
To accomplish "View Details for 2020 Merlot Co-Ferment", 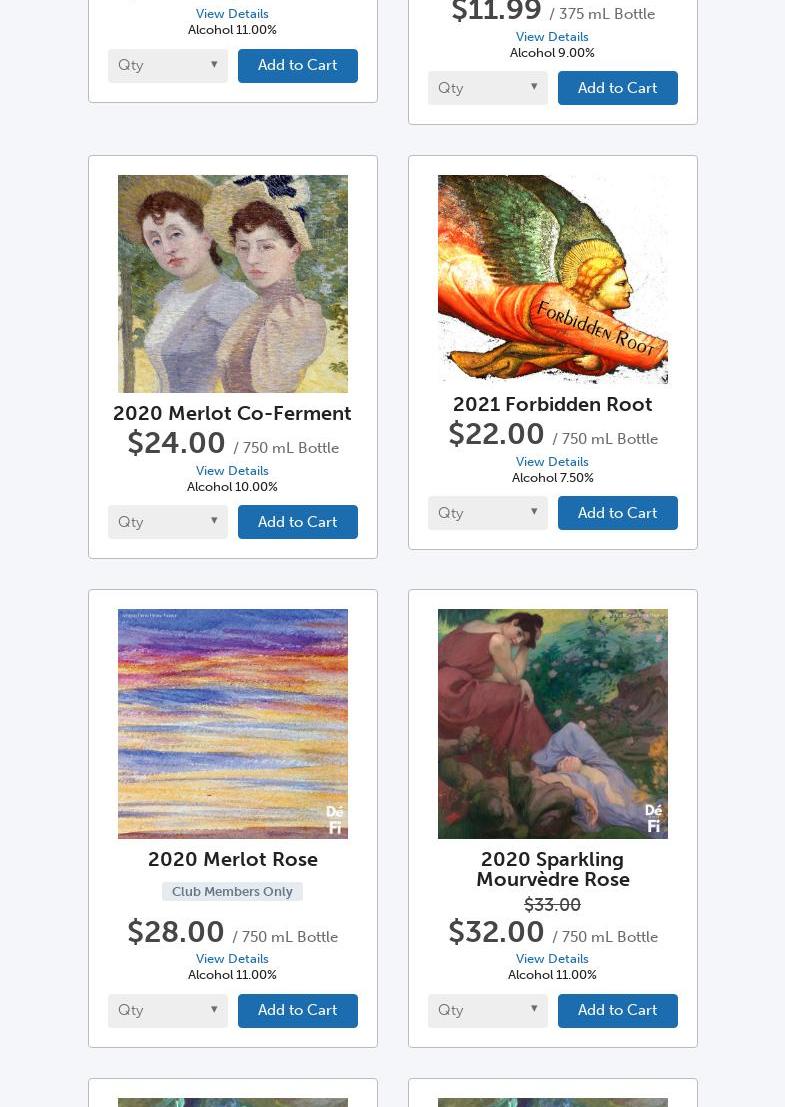I will tap(232, 471).
